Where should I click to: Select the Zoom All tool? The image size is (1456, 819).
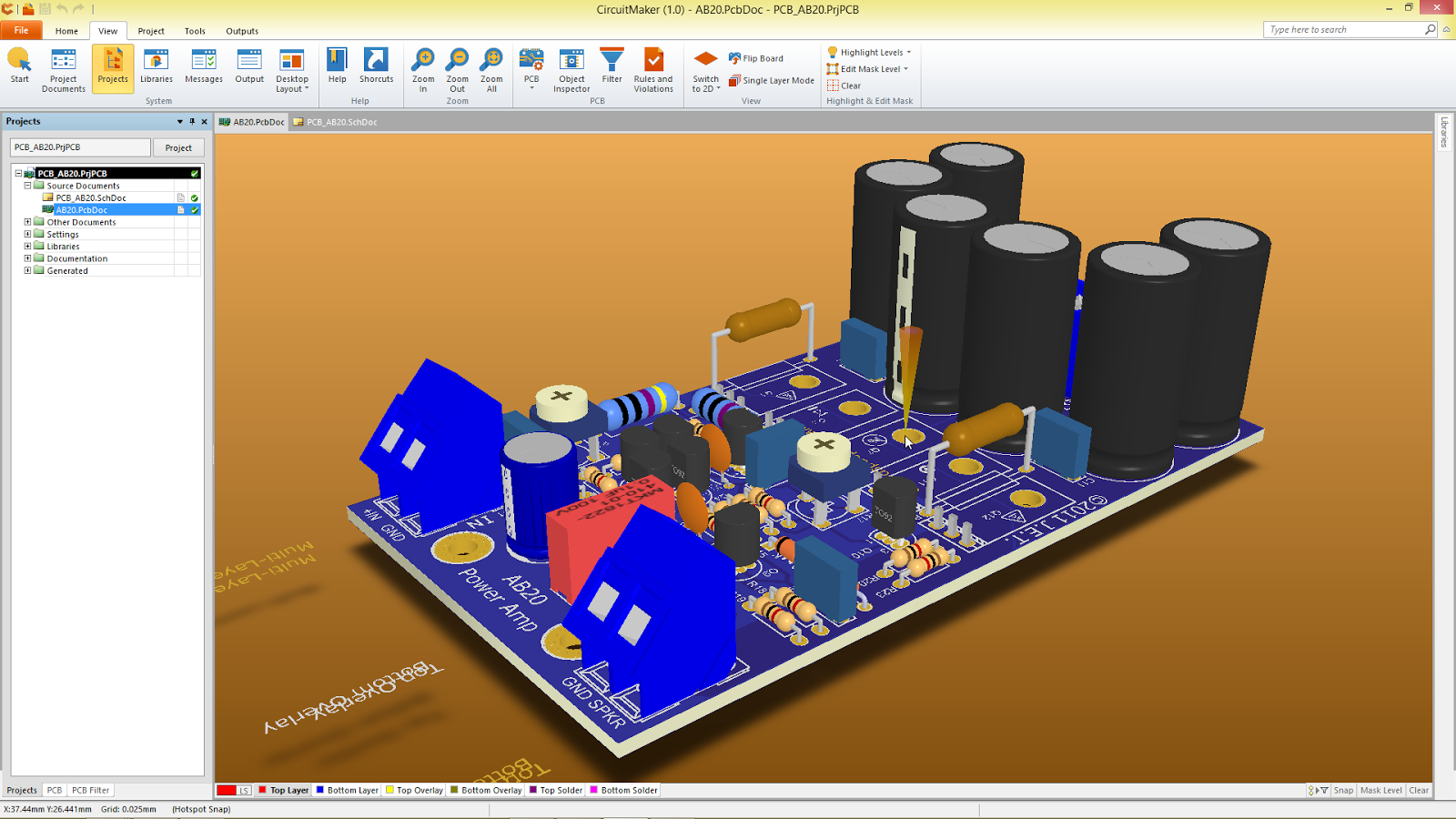pos(491,68)
